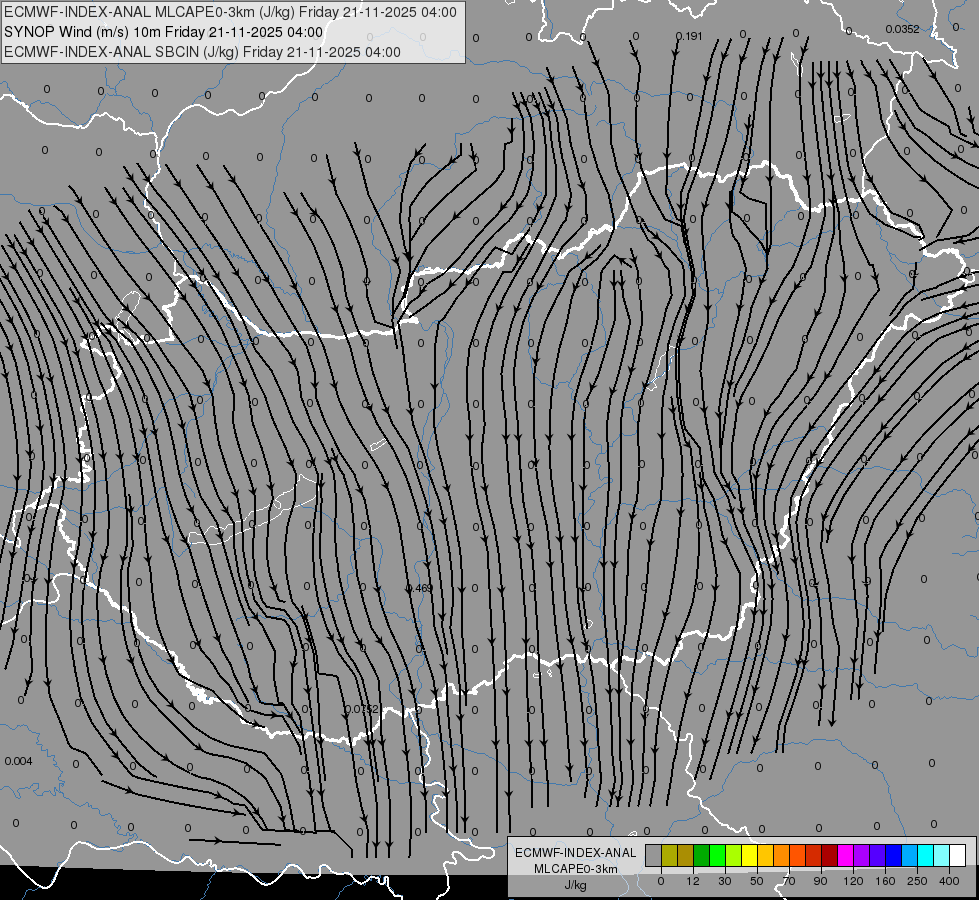979x900 pixels.
Task: Pick the white legend swatch
Action: coord(957,855)
